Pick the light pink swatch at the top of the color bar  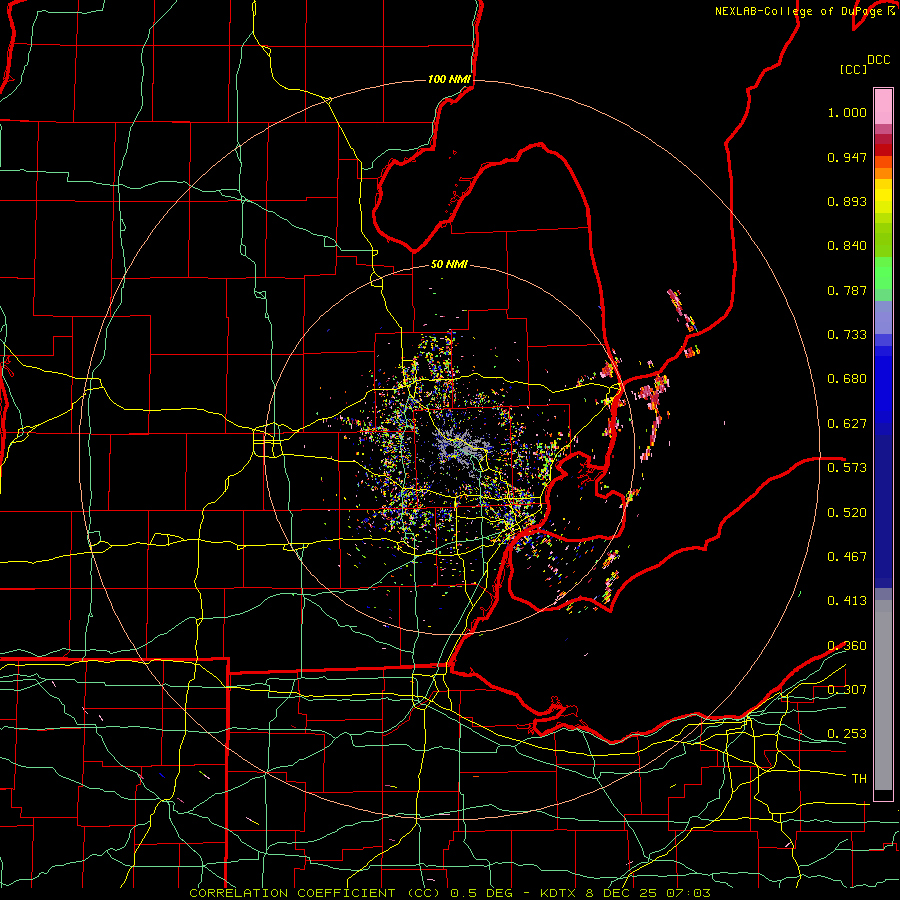click(x=883, y=107)
